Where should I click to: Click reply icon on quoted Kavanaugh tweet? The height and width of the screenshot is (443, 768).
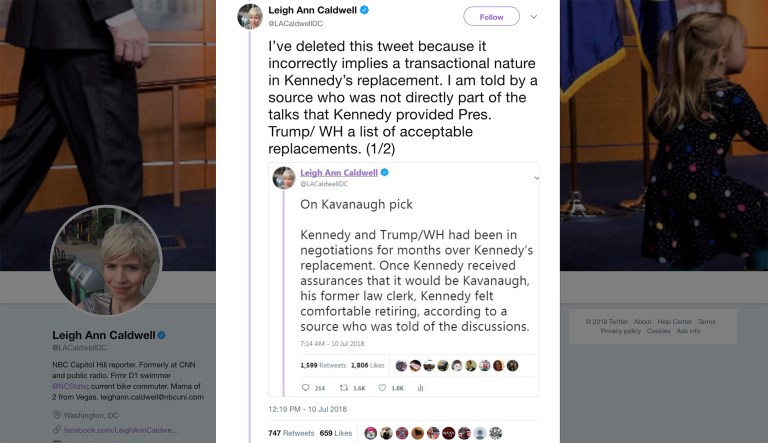306,388
